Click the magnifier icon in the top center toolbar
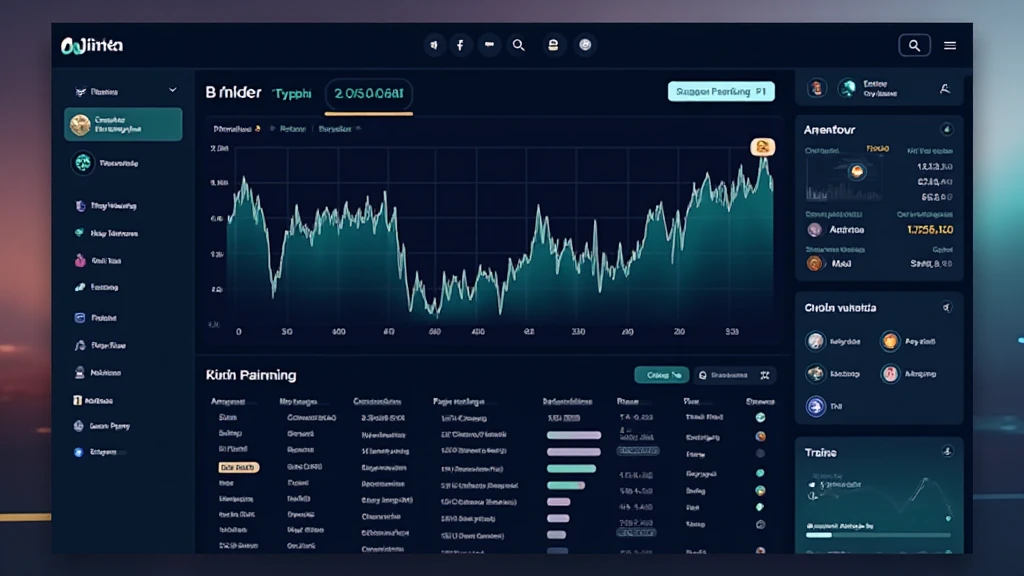The height and width of the screenshot is (576, 1024). click(518, 45)
